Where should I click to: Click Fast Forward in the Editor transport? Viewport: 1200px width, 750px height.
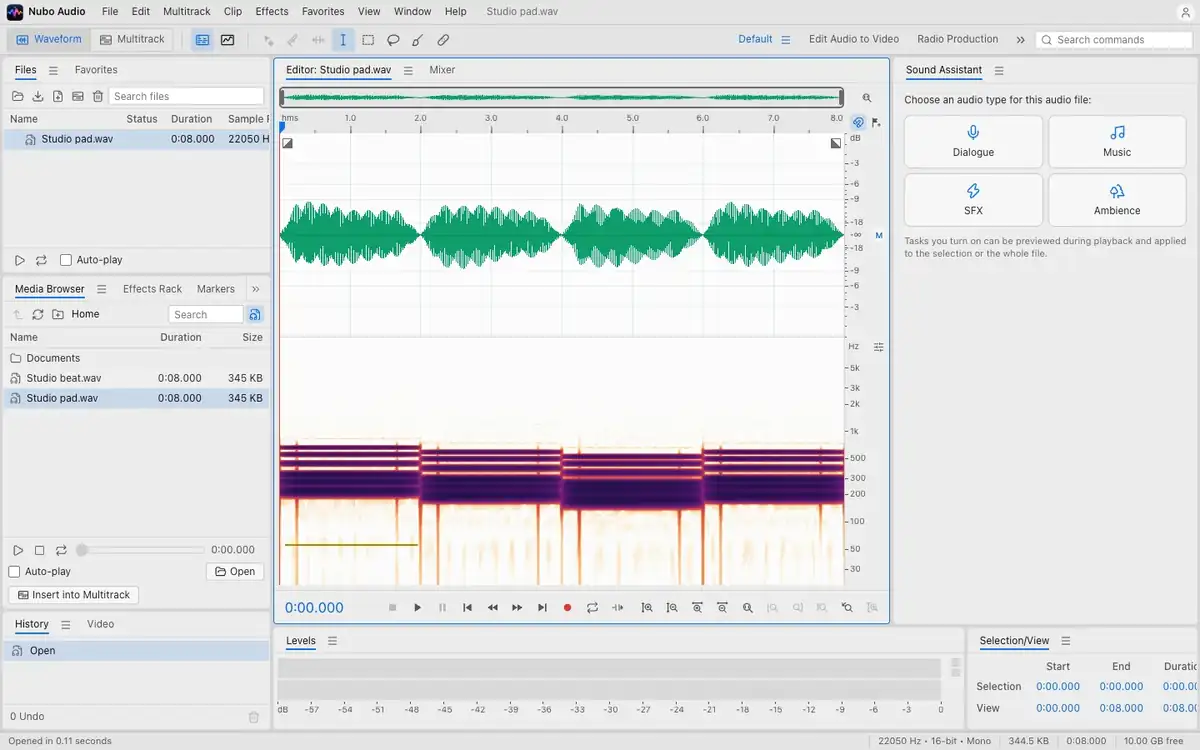517,607
